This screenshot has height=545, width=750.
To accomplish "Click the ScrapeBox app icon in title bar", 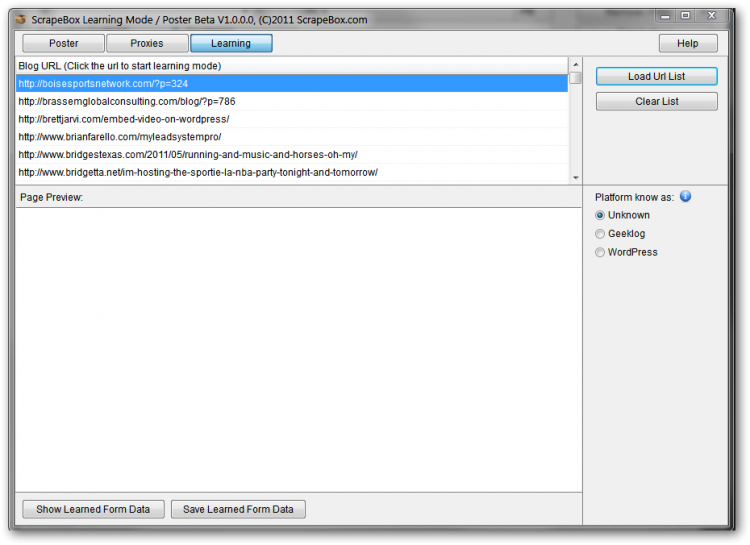I will pyautogui.click(x=21, y=20).
